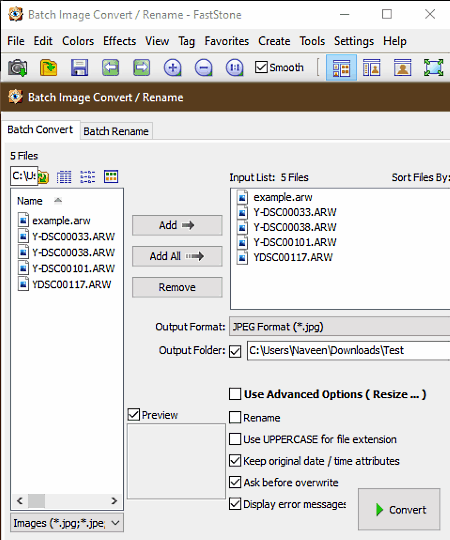Open the View menu
Image resolution: width=450 pixels, height=540 pixels.
[157, 41]
